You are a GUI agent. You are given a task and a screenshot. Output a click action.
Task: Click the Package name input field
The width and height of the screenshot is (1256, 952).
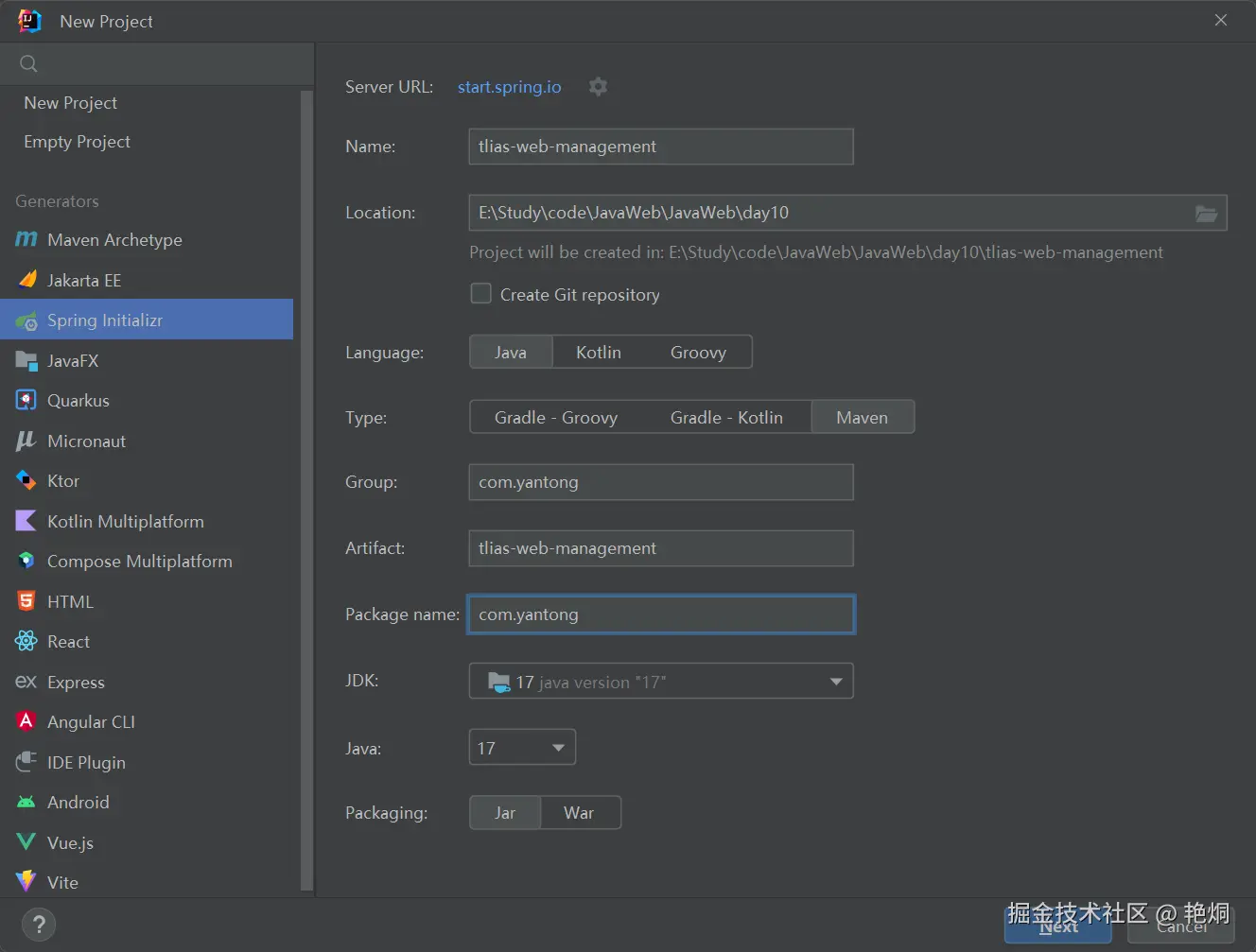point(661,614)
